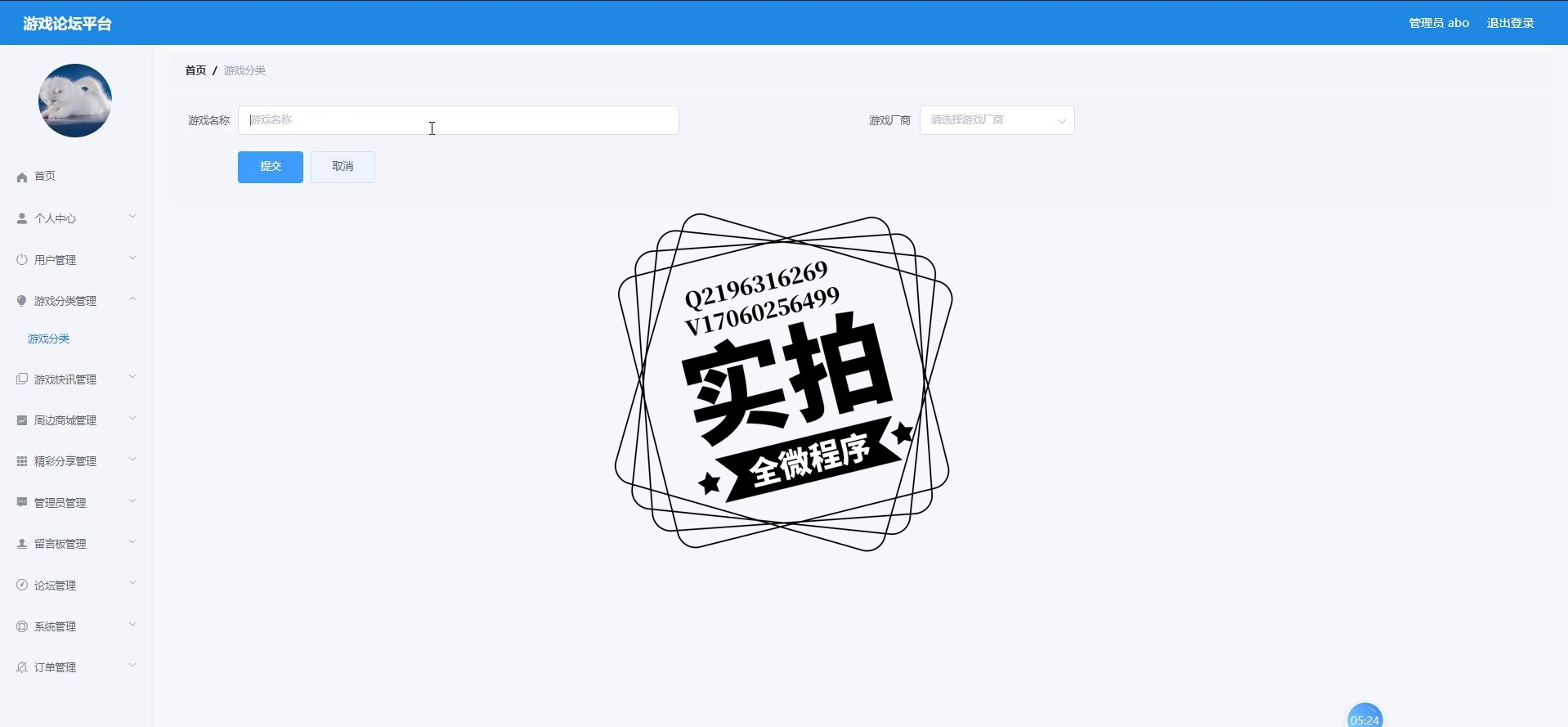The height and width of the screenshot is (727, 1568).
Task: Expand 精彩分享管理 using its chevron
Action: tap(132, 460)
